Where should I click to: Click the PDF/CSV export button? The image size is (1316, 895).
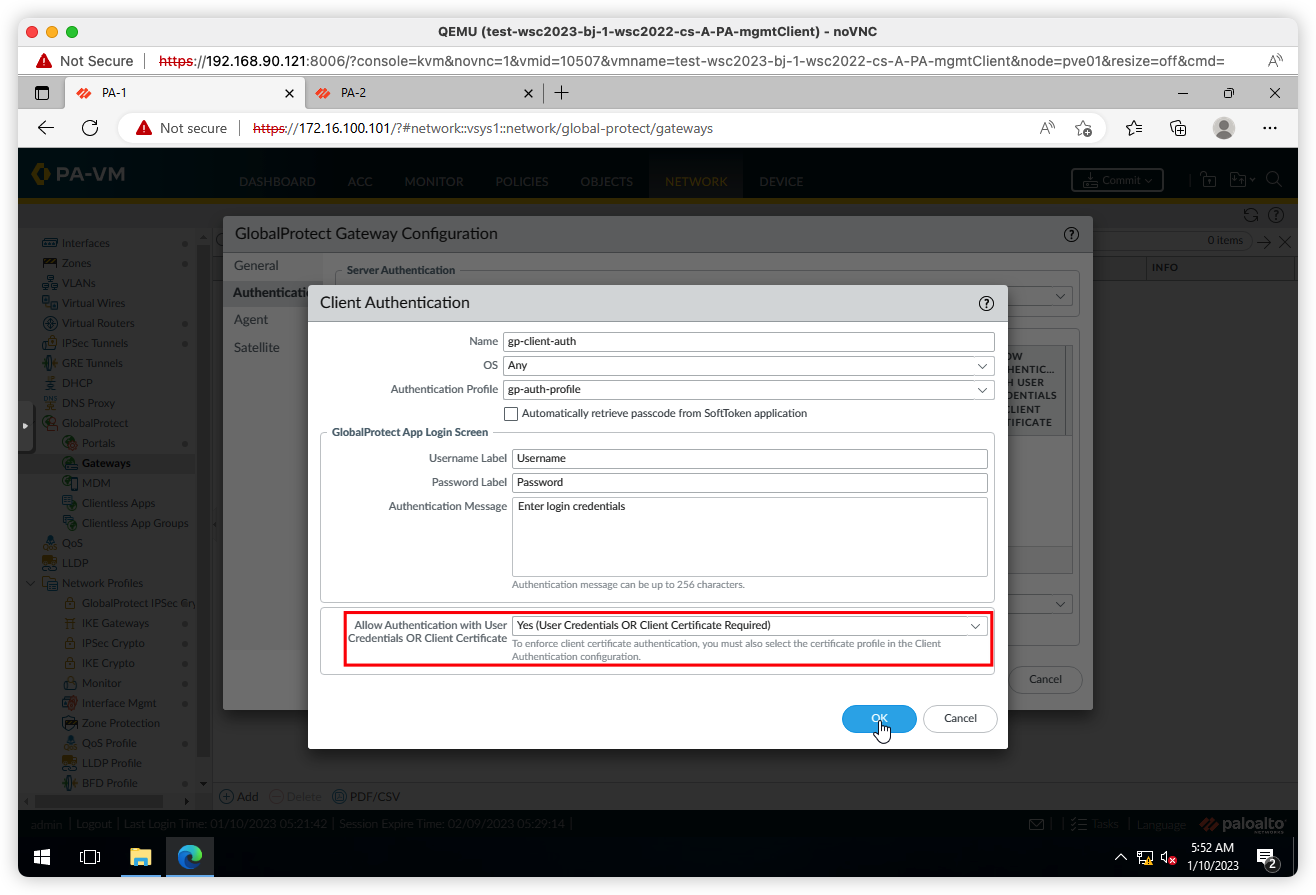pos(366,797)
